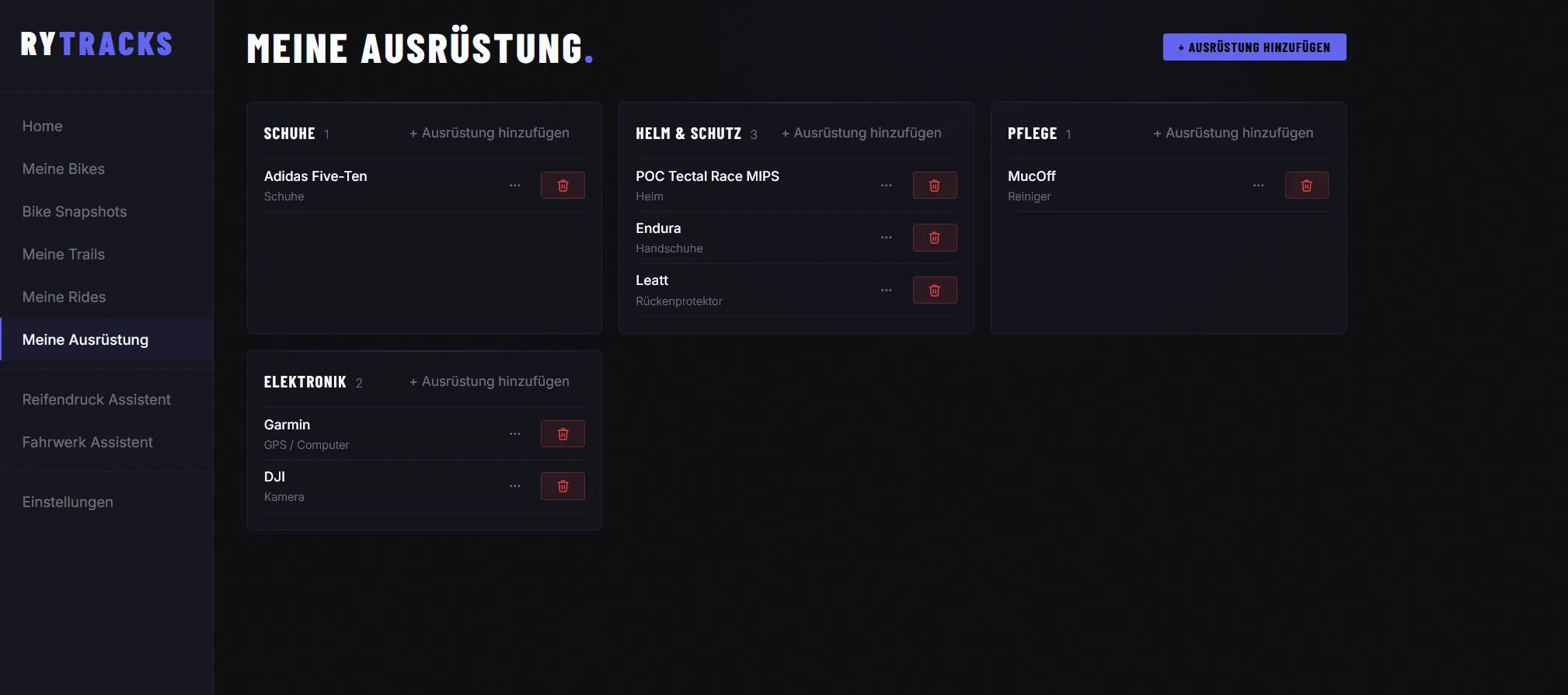Go to Bike Snapshots page
The width and height of the screenshot is (1568, 695).
tap(75, 211)
